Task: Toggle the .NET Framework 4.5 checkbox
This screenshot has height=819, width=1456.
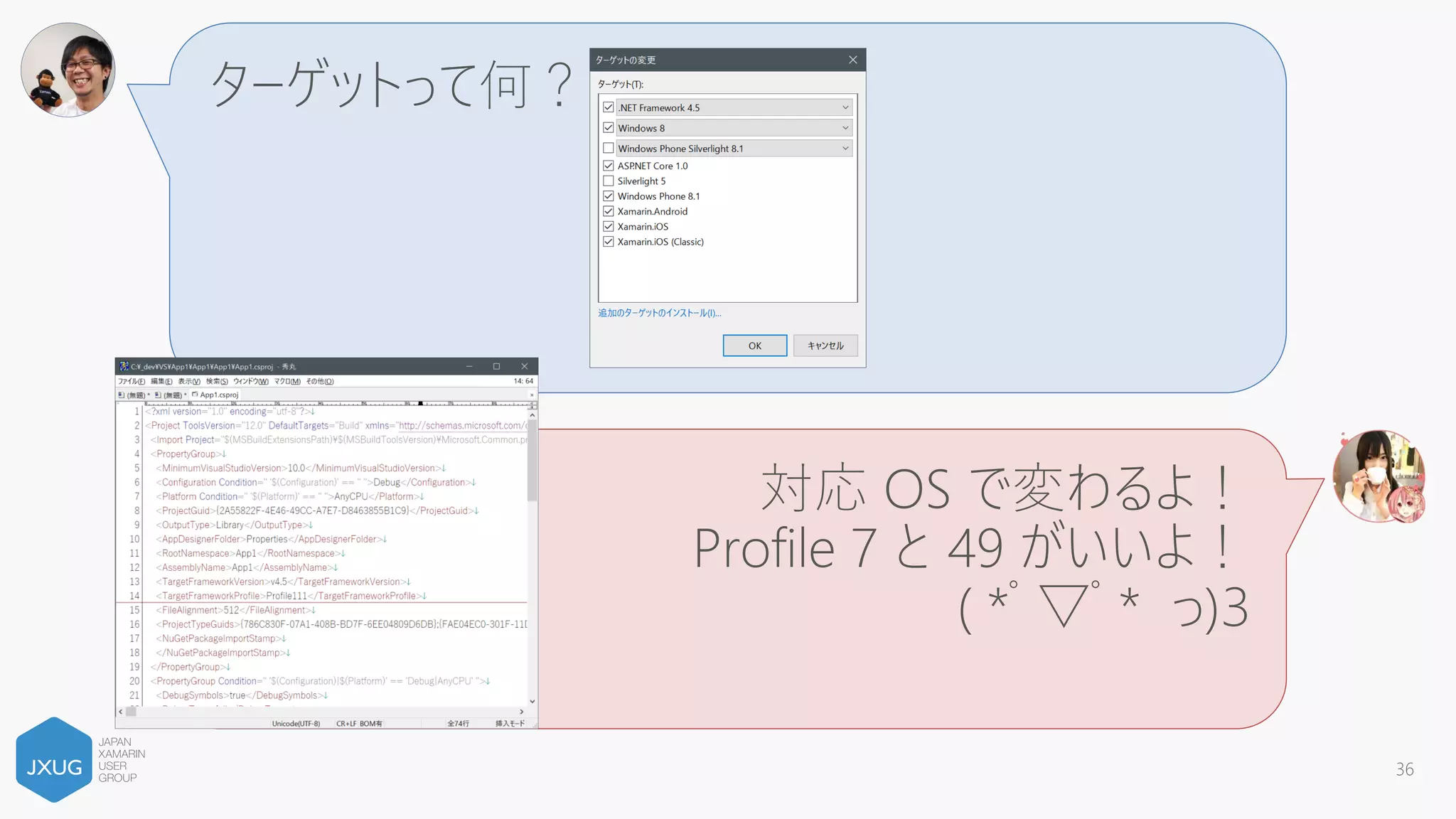Action: 608,107
